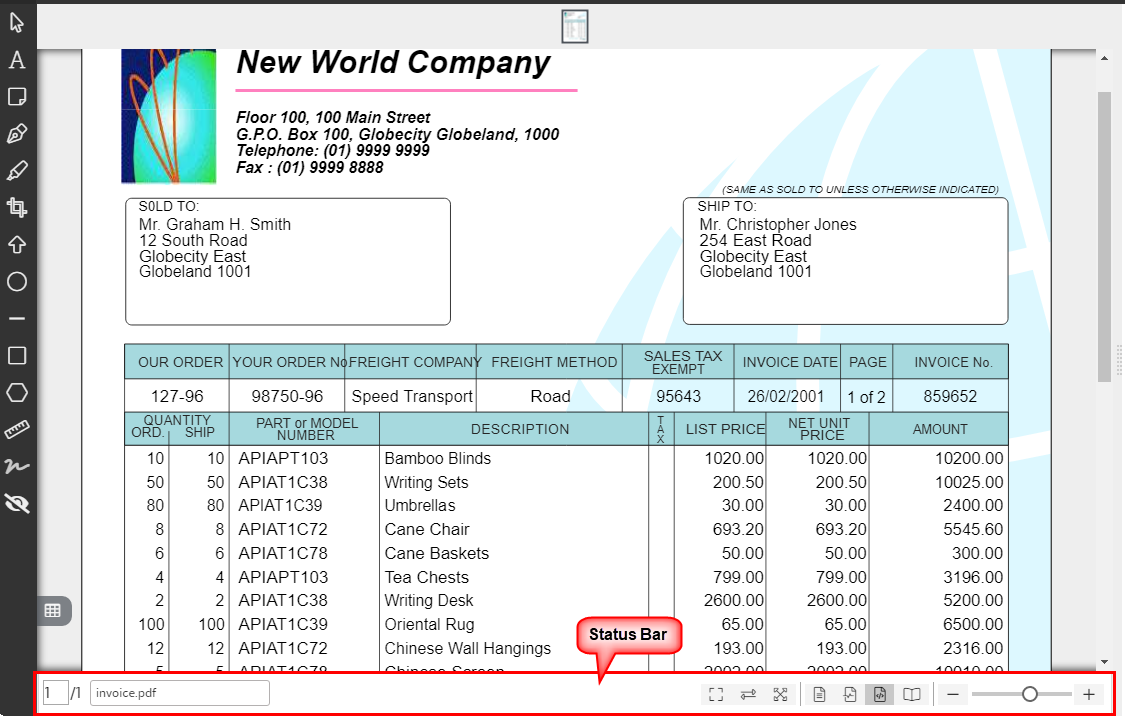Choose the line drawing tool

[17, 319]
